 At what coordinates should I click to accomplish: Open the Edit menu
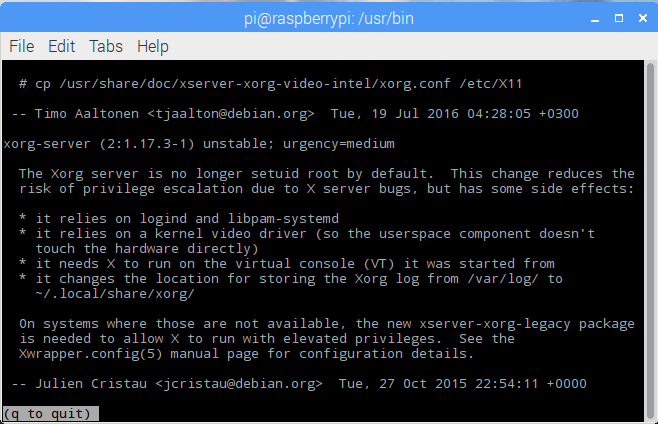tap(61, 46)
